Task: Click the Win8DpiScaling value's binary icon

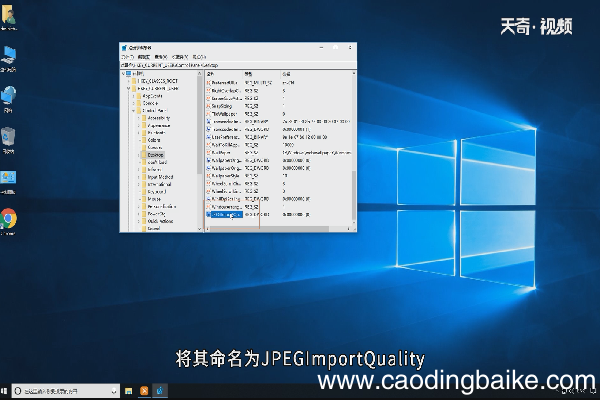Action: (x=209, y=199)
